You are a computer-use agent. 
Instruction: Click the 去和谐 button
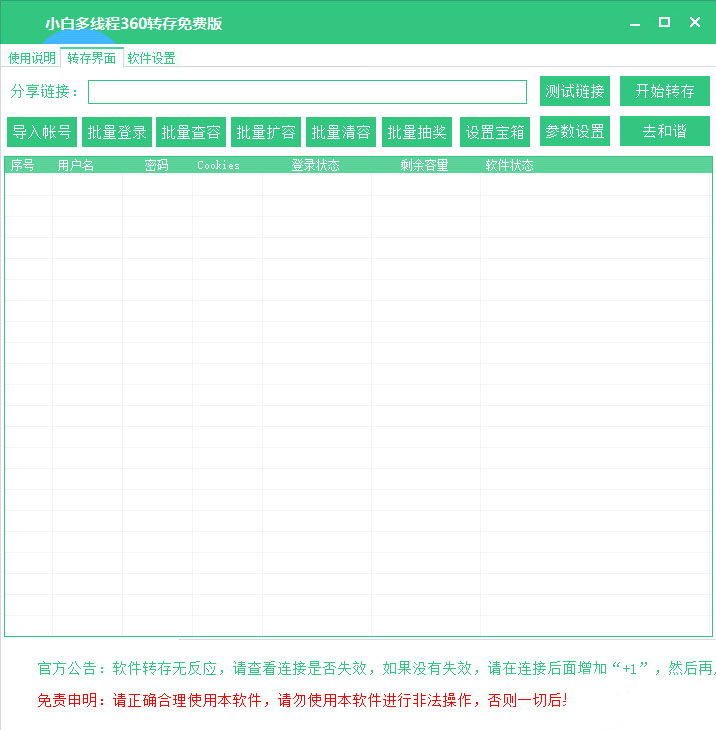click(x=664, y=131)
